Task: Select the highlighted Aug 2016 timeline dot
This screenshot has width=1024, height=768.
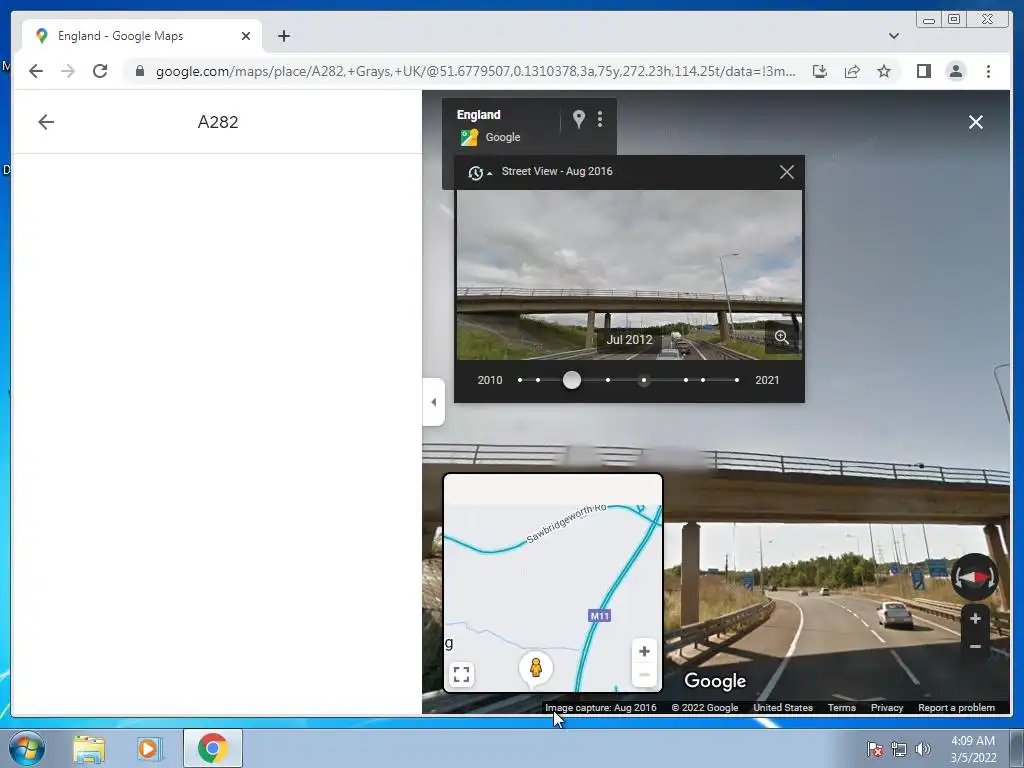Action: (644, 380)
